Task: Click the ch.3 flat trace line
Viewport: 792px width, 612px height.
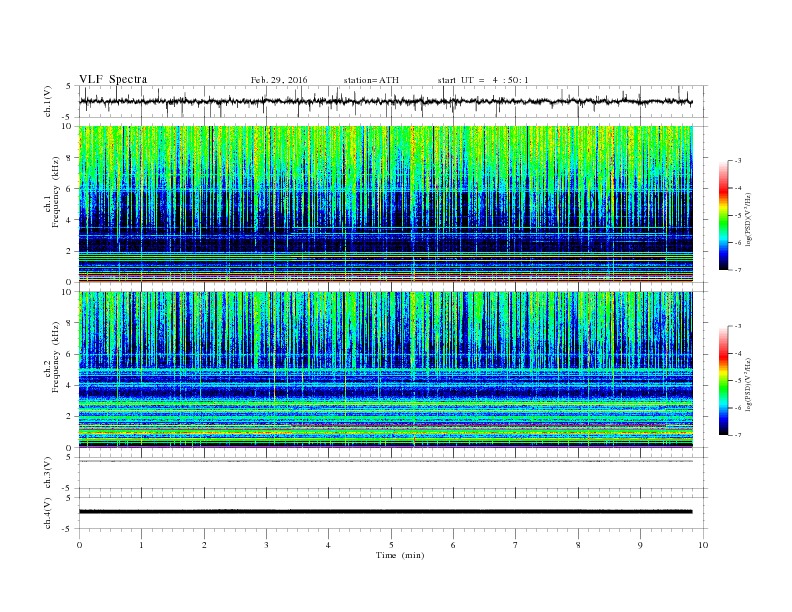Action: (385, 461)
